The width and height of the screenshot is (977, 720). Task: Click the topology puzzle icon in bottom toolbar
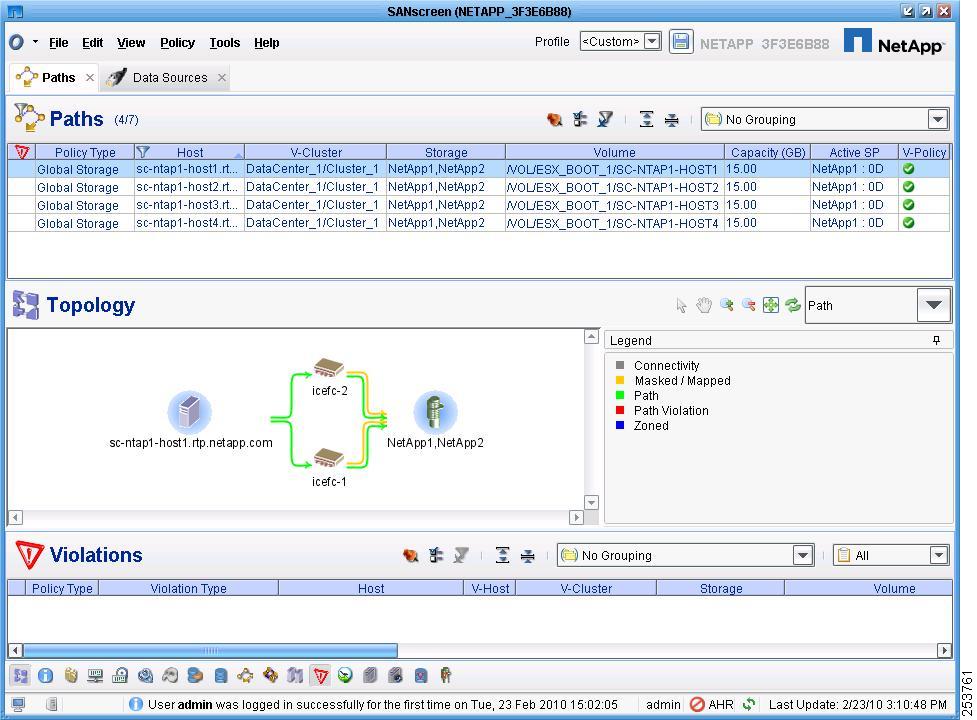click(21, 675)
